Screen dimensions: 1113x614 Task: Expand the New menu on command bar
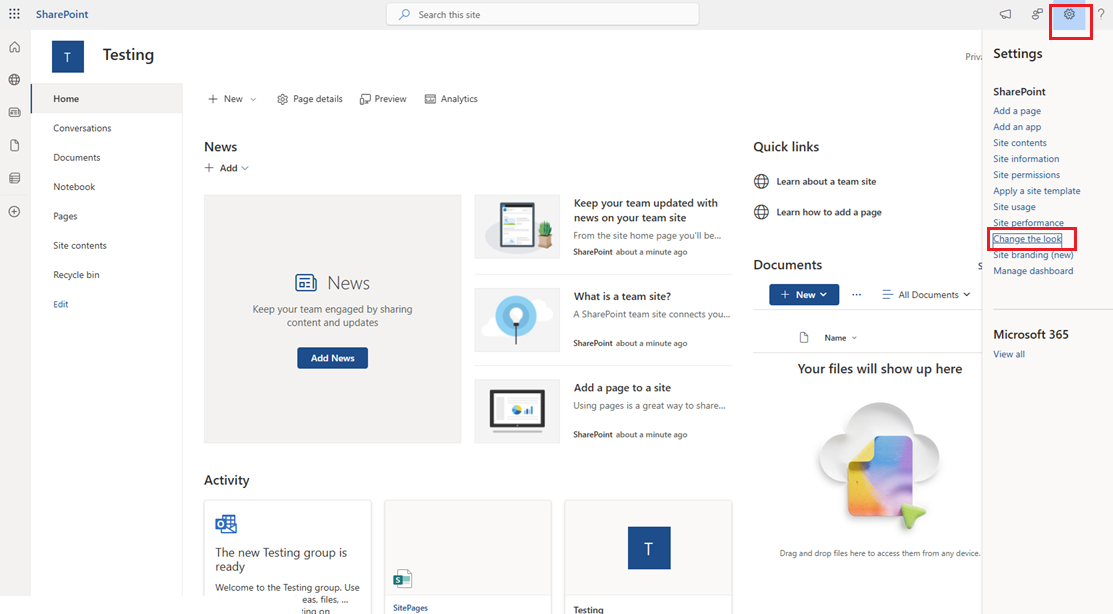tap(230, 98)
